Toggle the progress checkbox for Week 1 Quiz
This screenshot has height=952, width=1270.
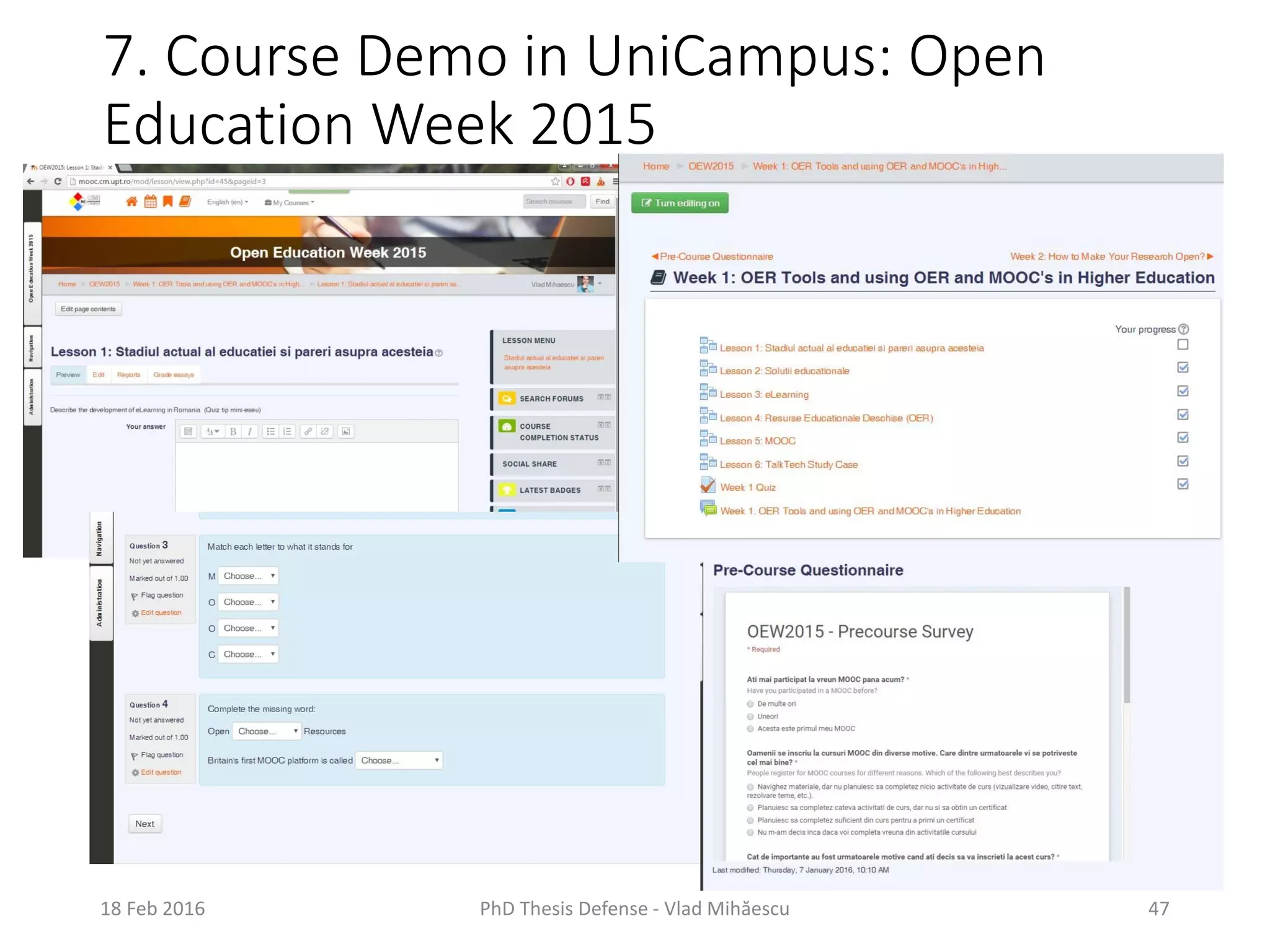[x=1183, y=484]
